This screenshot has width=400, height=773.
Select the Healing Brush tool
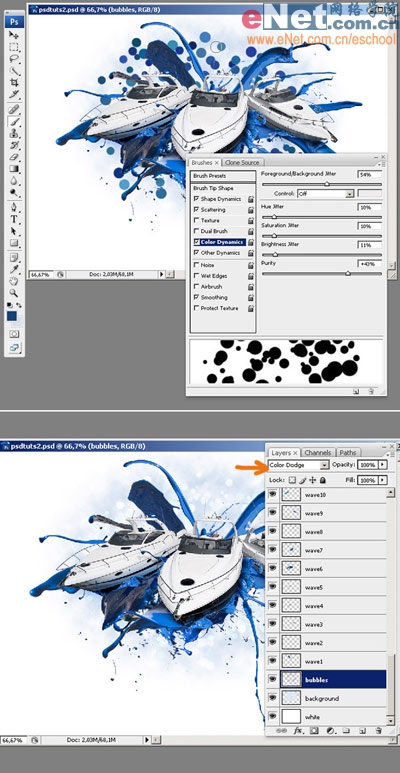click(x=14, y=109)
